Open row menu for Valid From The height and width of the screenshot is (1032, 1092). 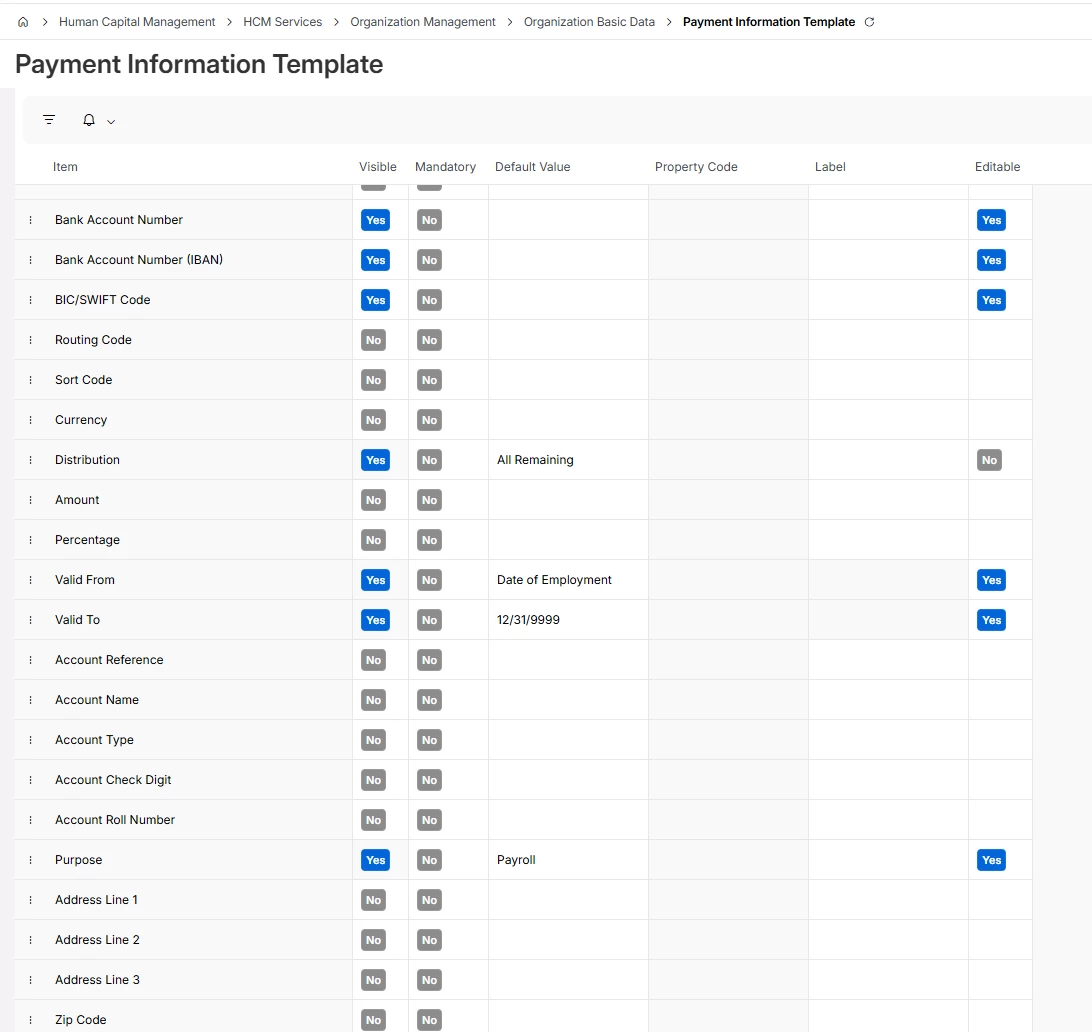[31, 580]
